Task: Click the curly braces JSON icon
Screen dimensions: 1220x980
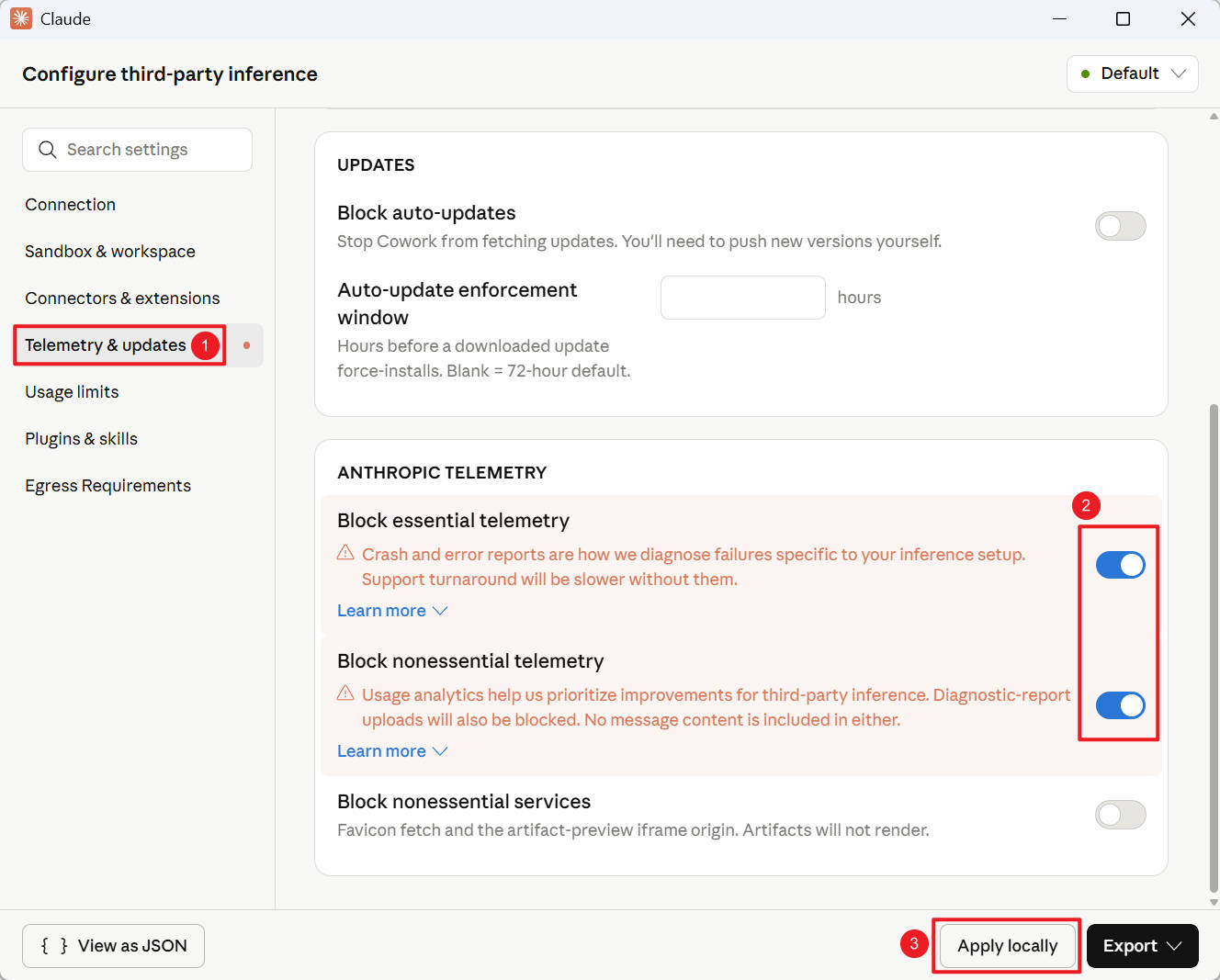Action: pyautogui.click(x=54, y=946)
